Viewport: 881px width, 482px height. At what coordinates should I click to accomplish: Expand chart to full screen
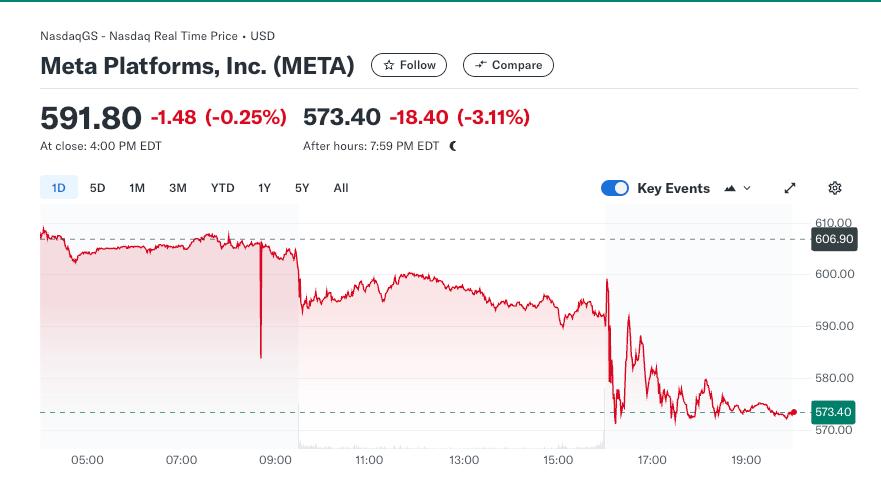click(790, 188)
